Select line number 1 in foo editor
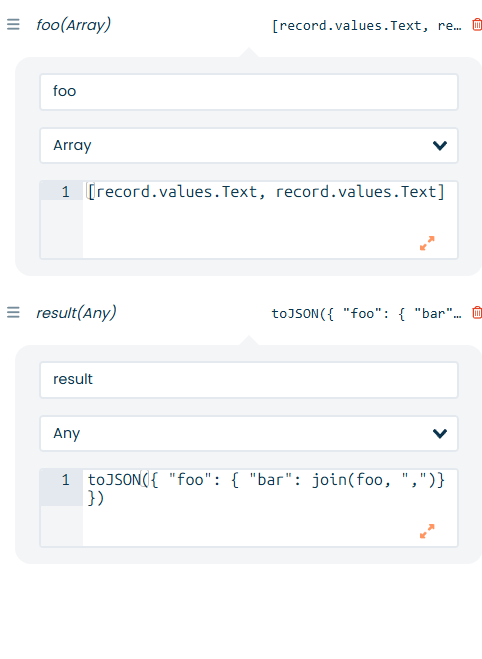The height and width of the screenshot is (659, 482). 65,192
